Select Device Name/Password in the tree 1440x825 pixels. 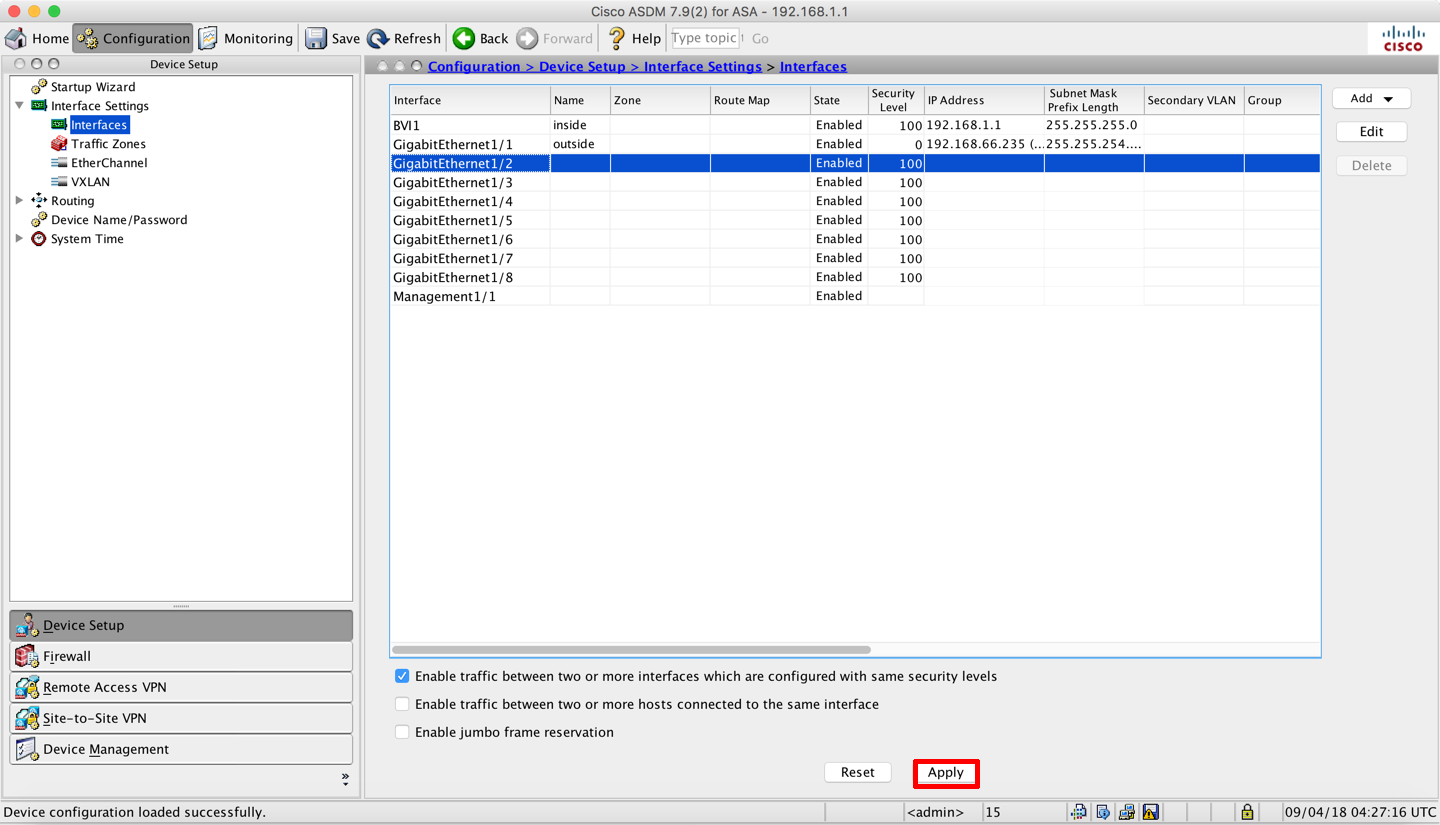pos(119,220)
